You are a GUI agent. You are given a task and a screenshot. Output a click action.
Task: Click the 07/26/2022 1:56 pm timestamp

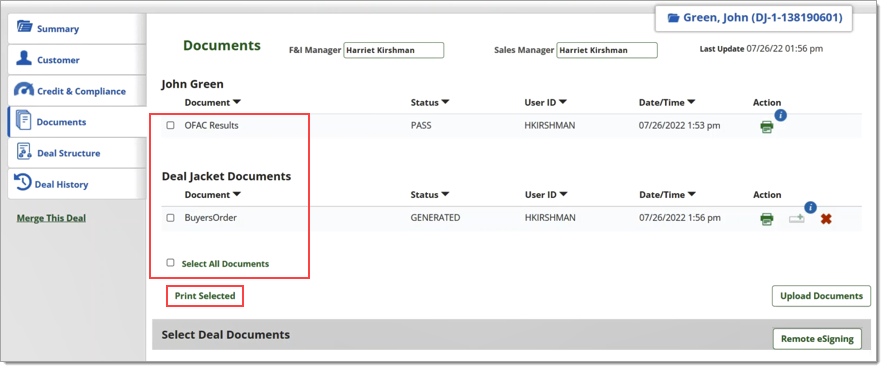[x=679, y=218]
